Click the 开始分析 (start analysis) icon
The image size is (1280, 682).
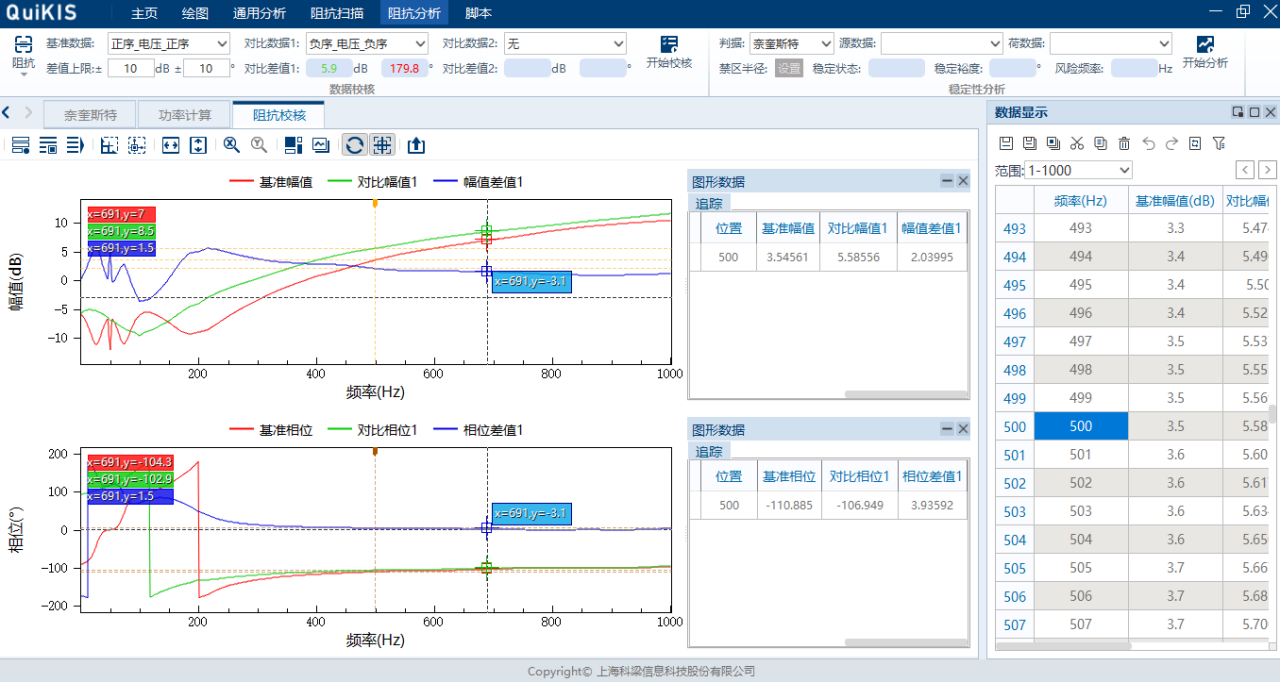(1204, 46)
